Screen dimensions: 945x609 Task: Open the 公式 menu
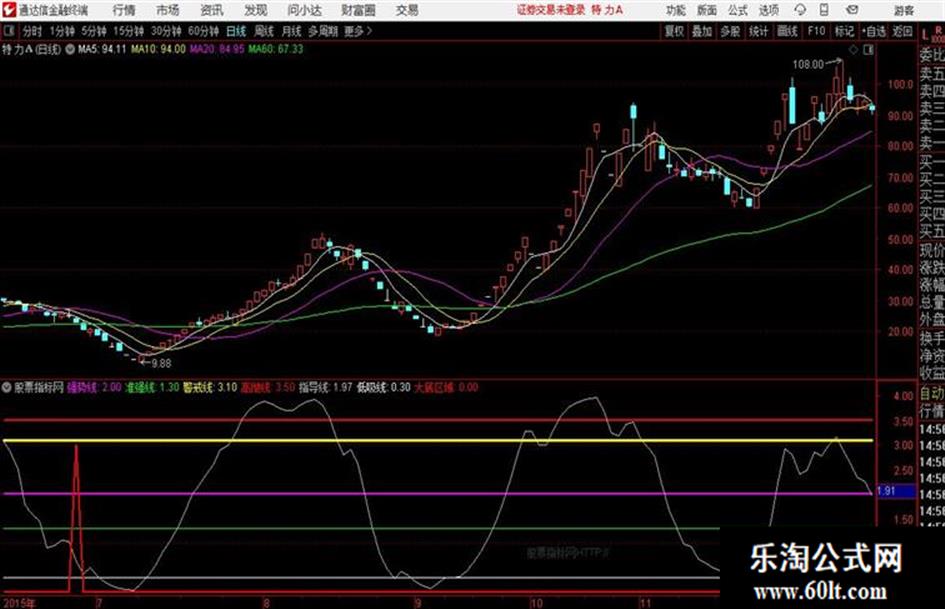(738, 10)
